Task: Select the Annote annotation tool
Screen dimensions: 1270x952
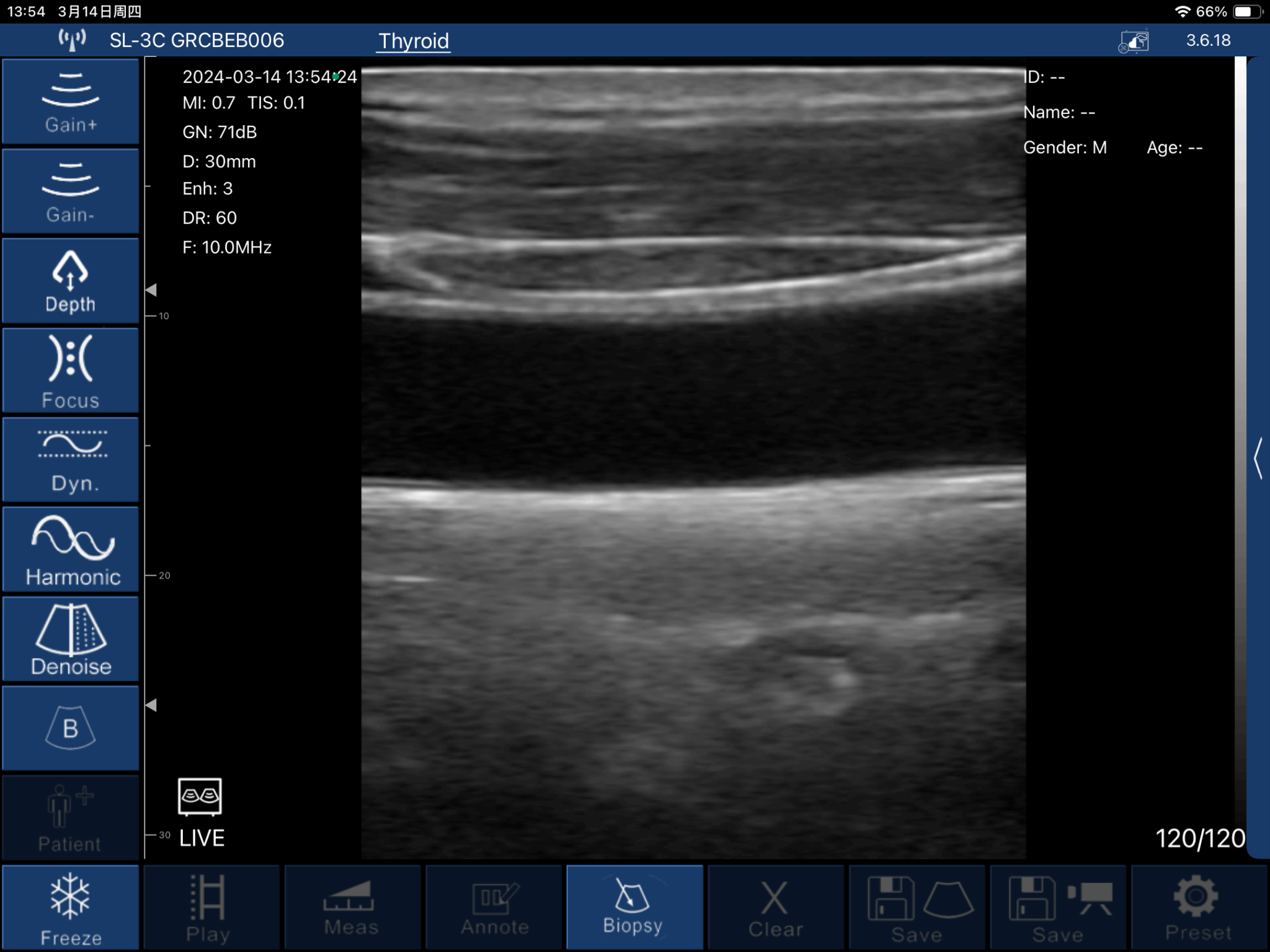Action: [493, 907]
